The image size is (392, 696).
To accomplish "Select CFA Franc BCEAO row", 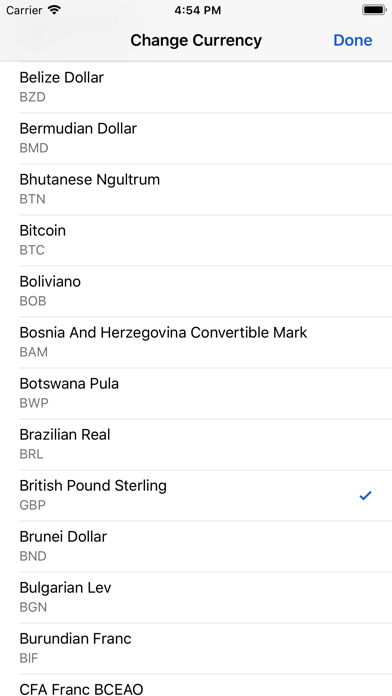I will (x=196, y=685).
